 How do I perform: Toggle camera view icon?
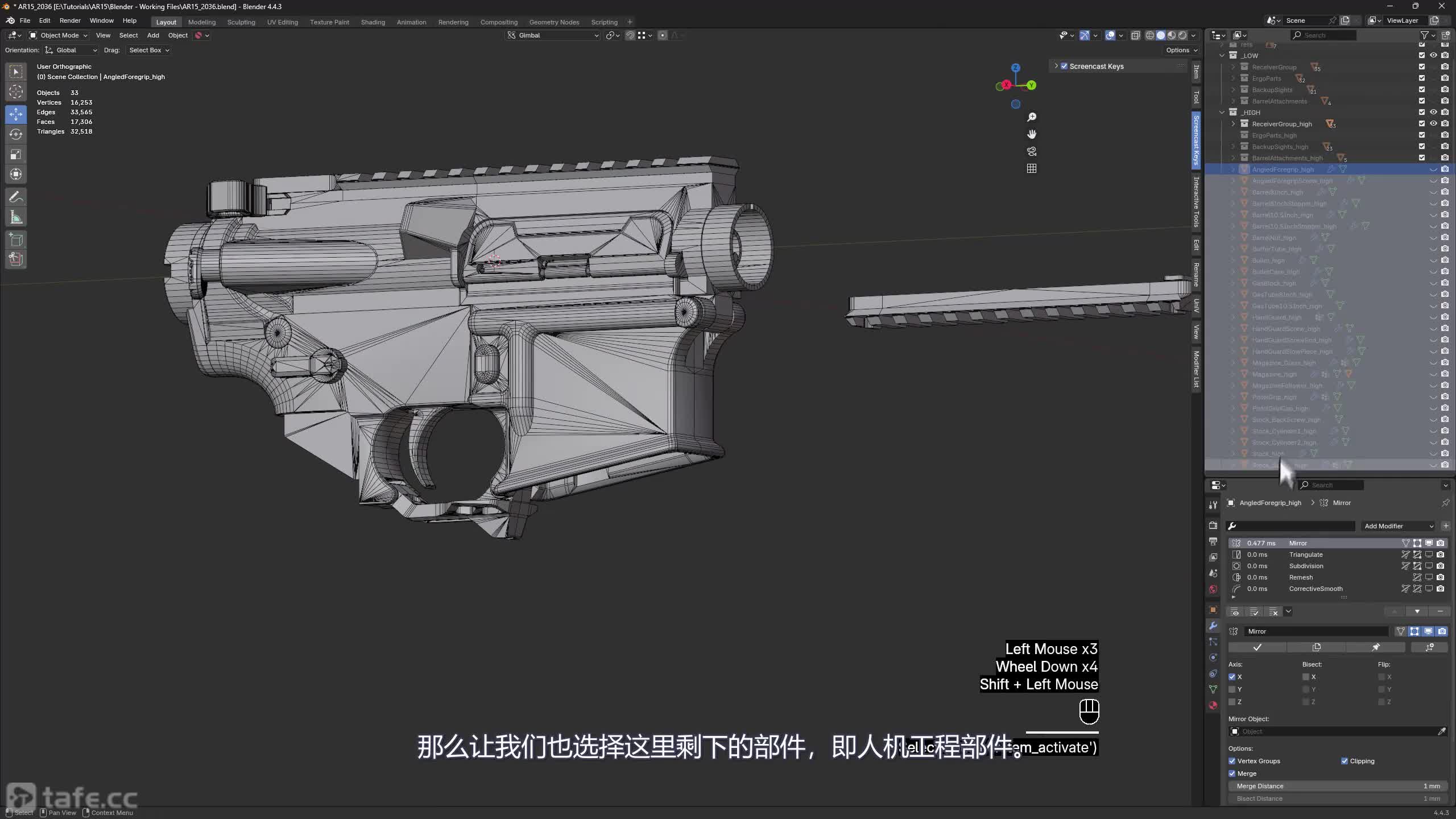[1032, 151]
